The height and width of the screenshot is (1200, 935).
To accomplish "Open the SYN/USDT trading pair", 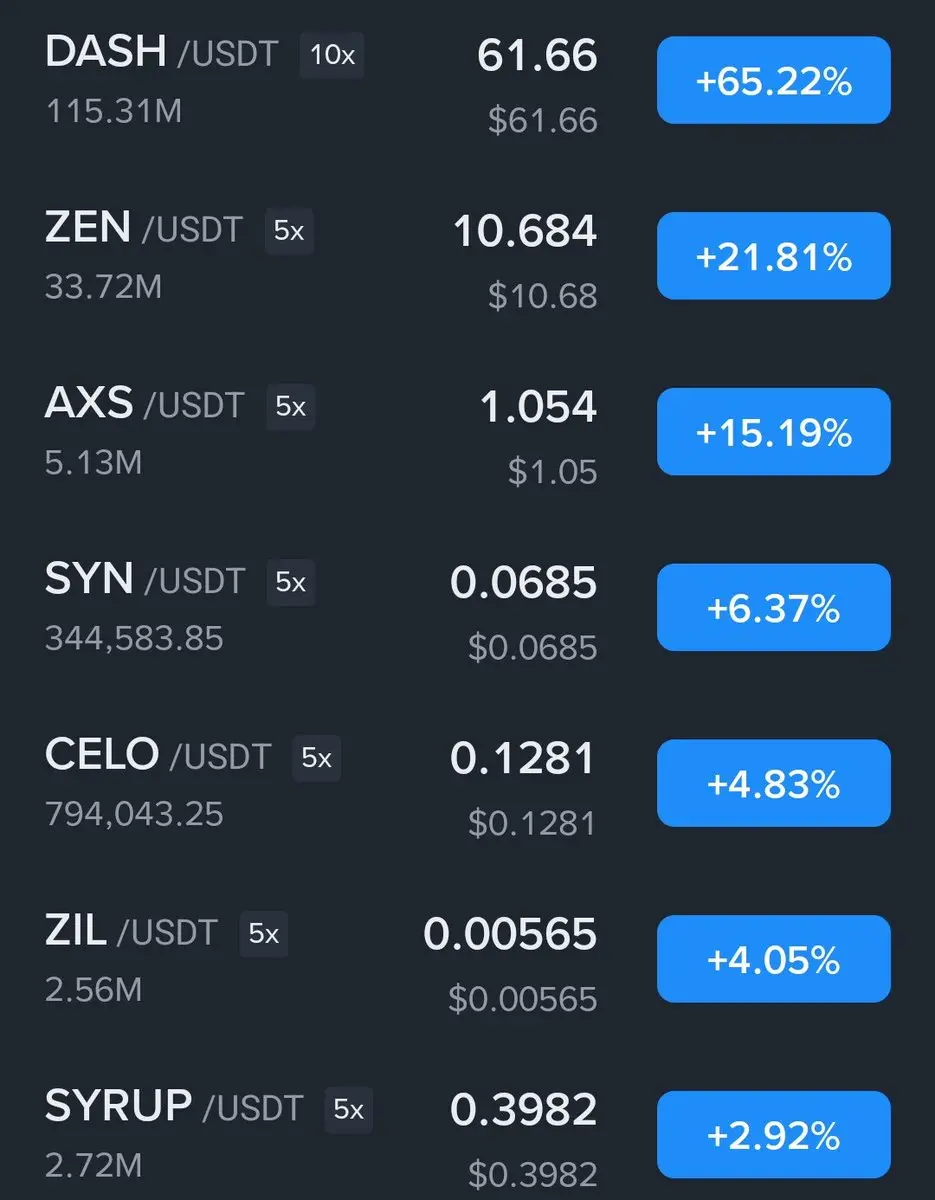I will (144, 580).
